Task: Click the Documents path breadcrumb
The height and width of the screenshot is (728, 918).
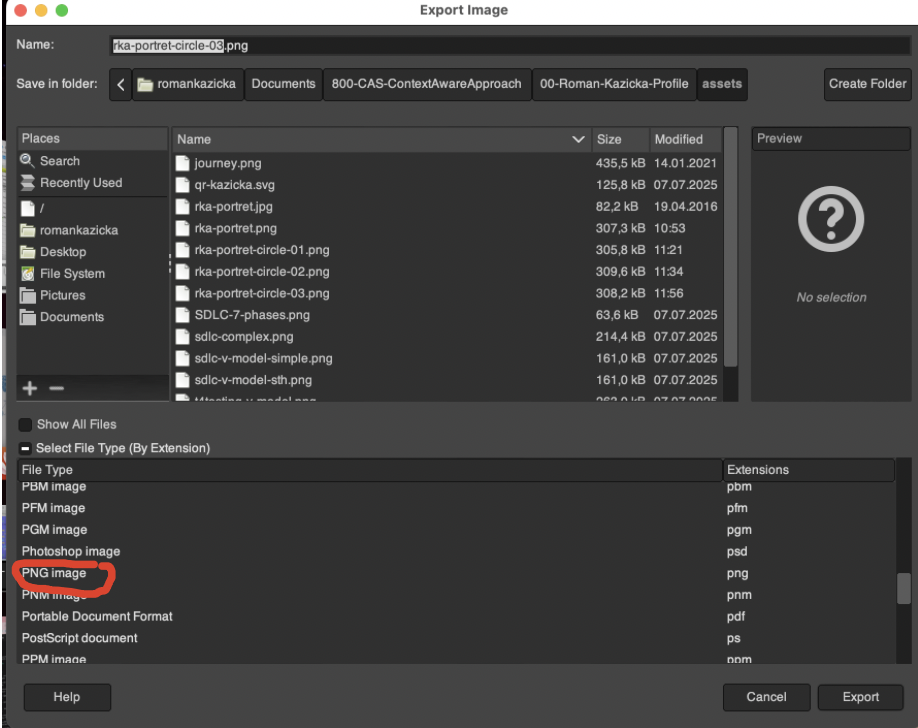Action: click(x=283, y=84)
